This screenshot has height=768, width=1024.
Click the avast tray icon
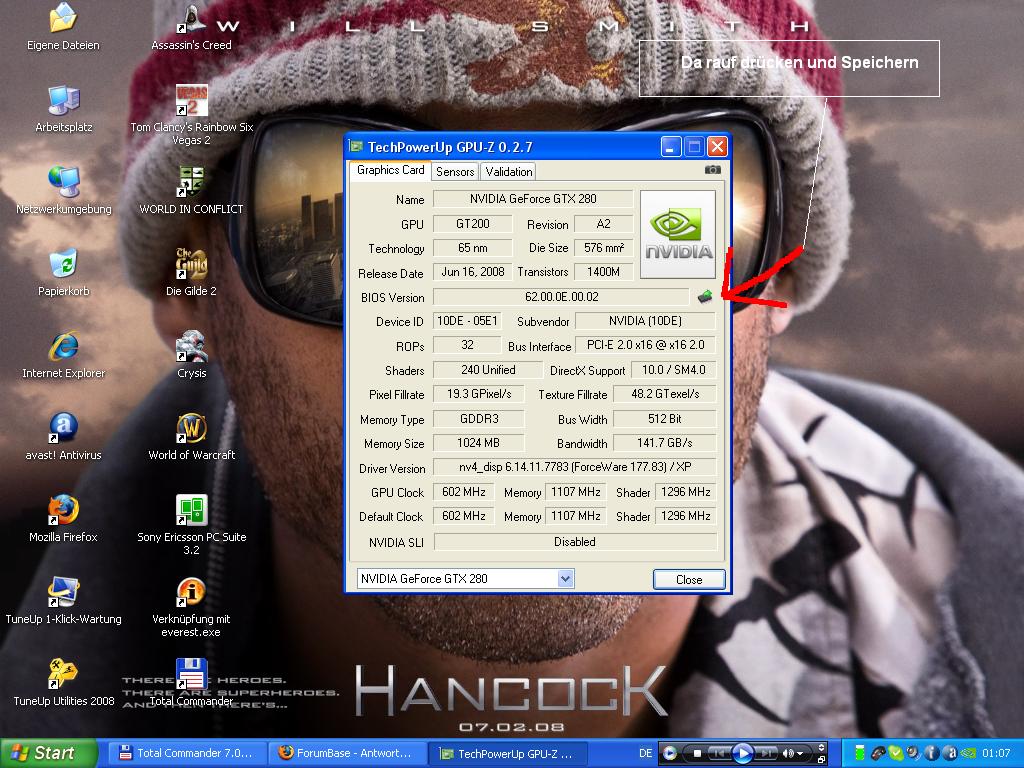point(950,753)
